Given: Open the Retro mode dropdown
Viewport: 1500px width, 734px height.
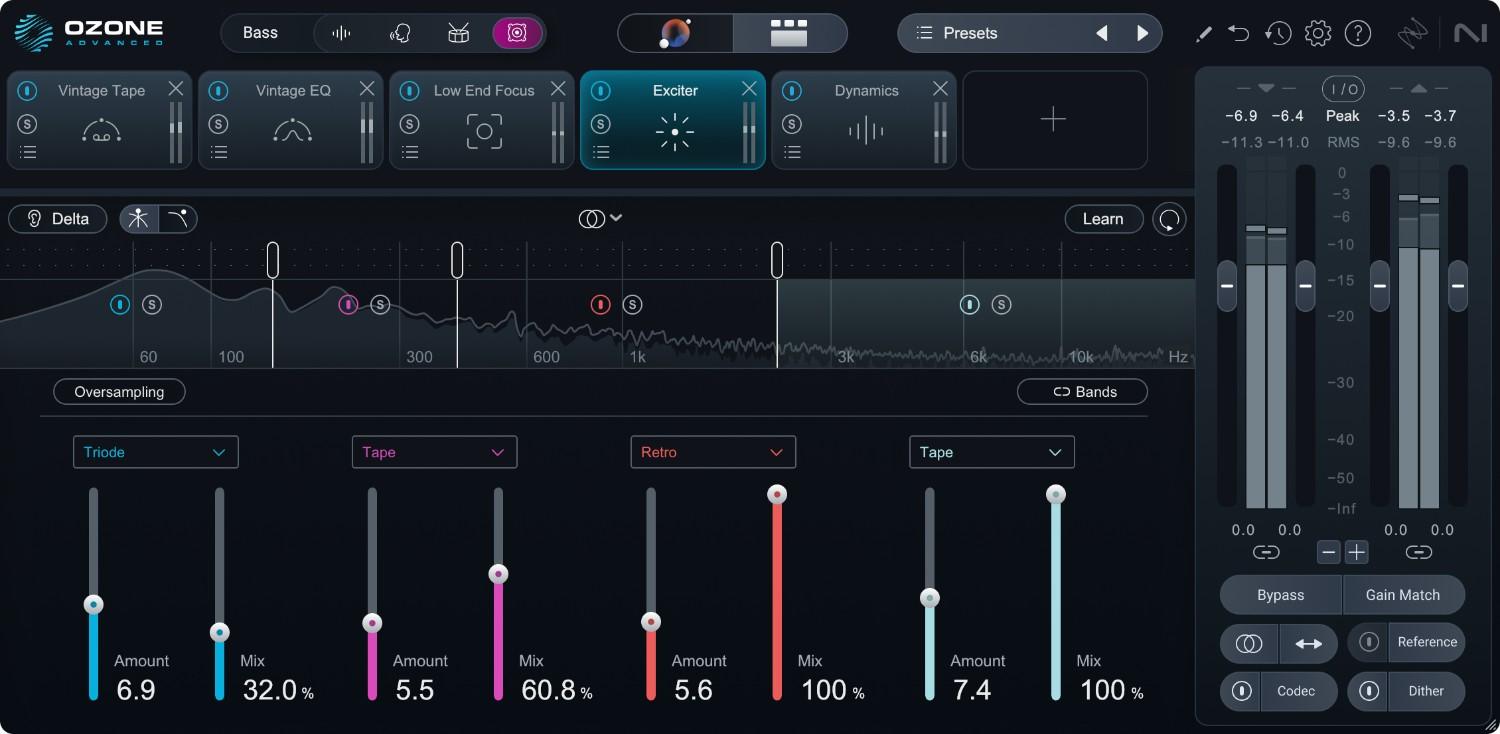Looking at the screenshot, I should (x=712, y=452).
